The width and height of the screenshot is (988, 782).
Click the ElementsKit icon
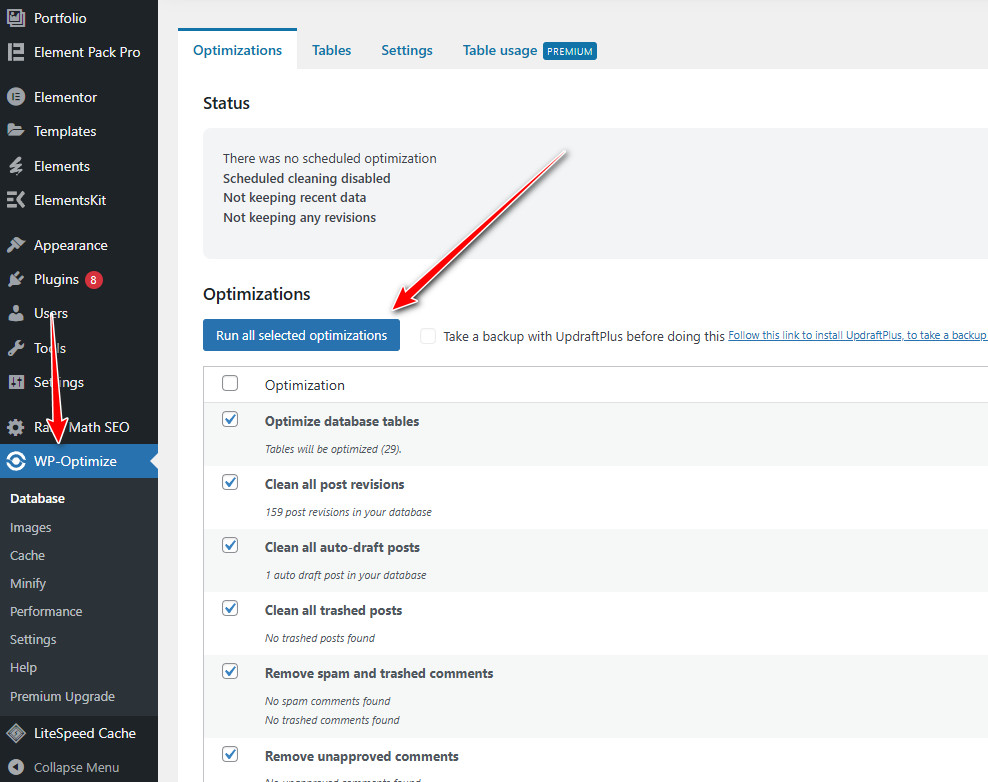pyautogui.click(x=16, y=200)
